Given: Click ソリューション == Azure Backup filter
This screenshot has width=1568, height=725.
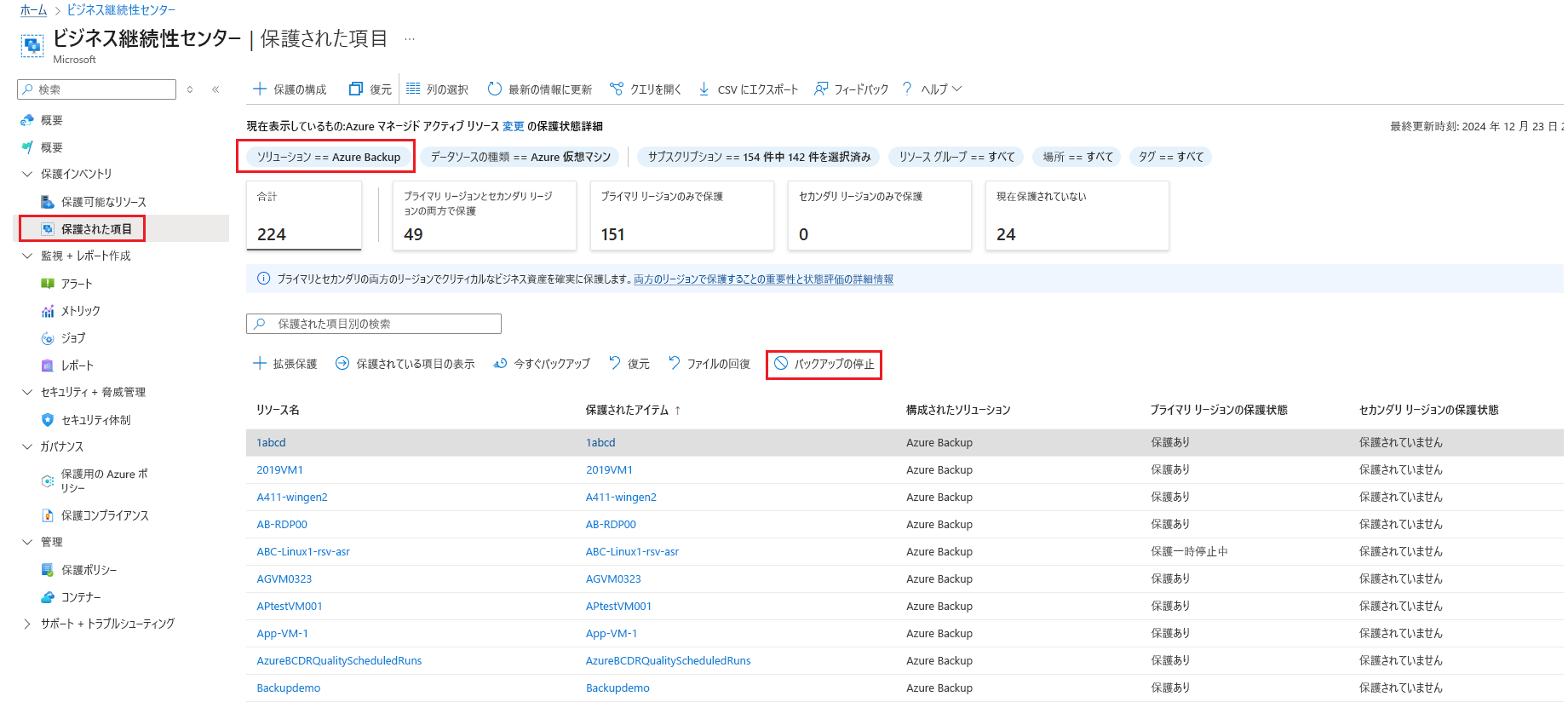Looking at the screenshot, I should pos(329,157).
